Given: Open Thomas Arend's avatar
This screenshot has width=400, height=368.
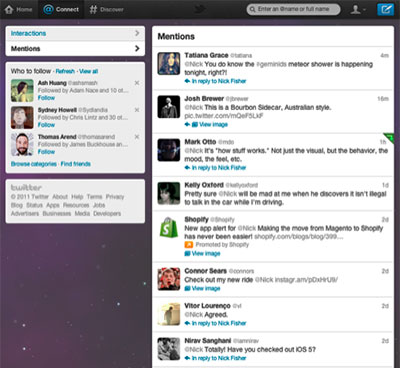Looking at the screenshot, I should pos(22,144).
